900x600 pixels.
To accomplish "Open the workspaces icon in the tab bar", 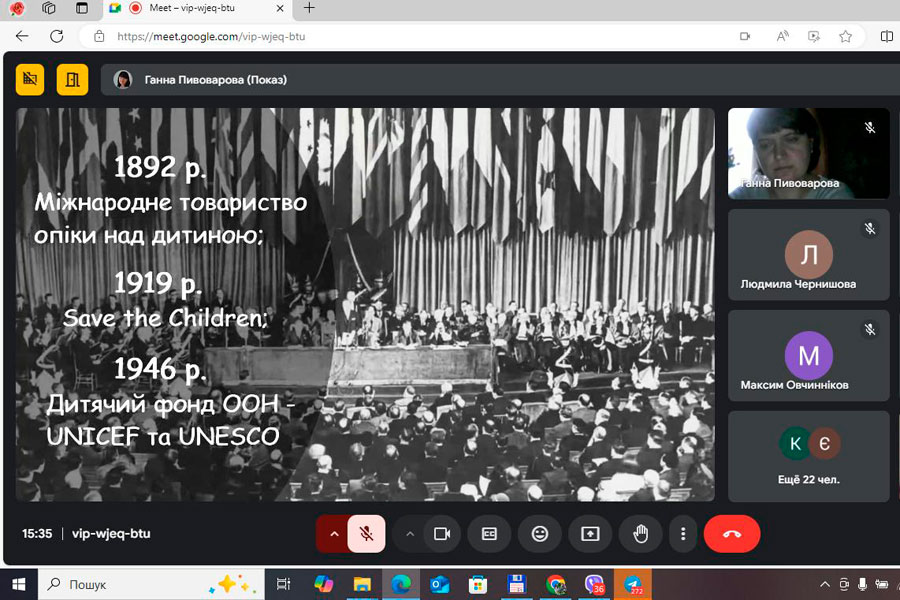I will point(49,8).
